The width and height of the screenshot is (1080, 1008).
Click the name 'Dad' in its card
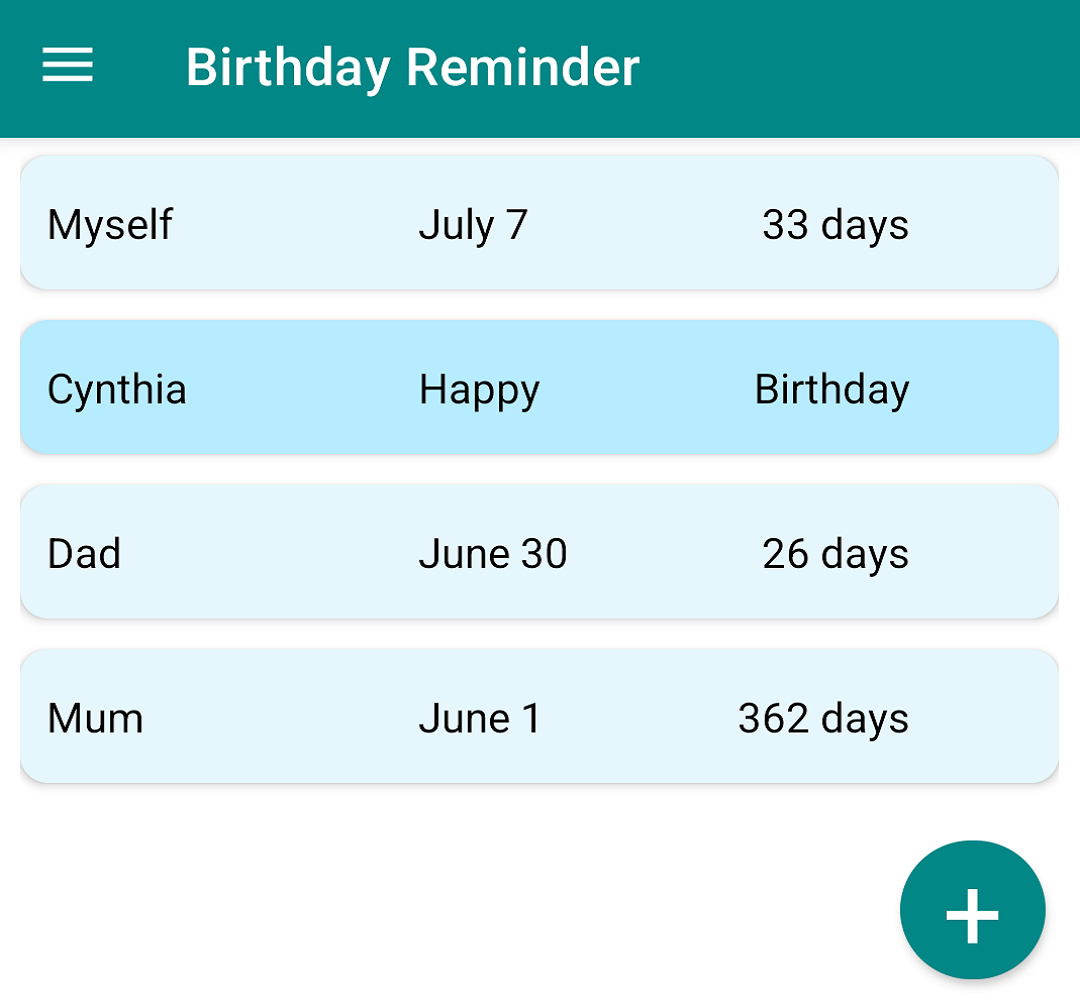point(84,553)
